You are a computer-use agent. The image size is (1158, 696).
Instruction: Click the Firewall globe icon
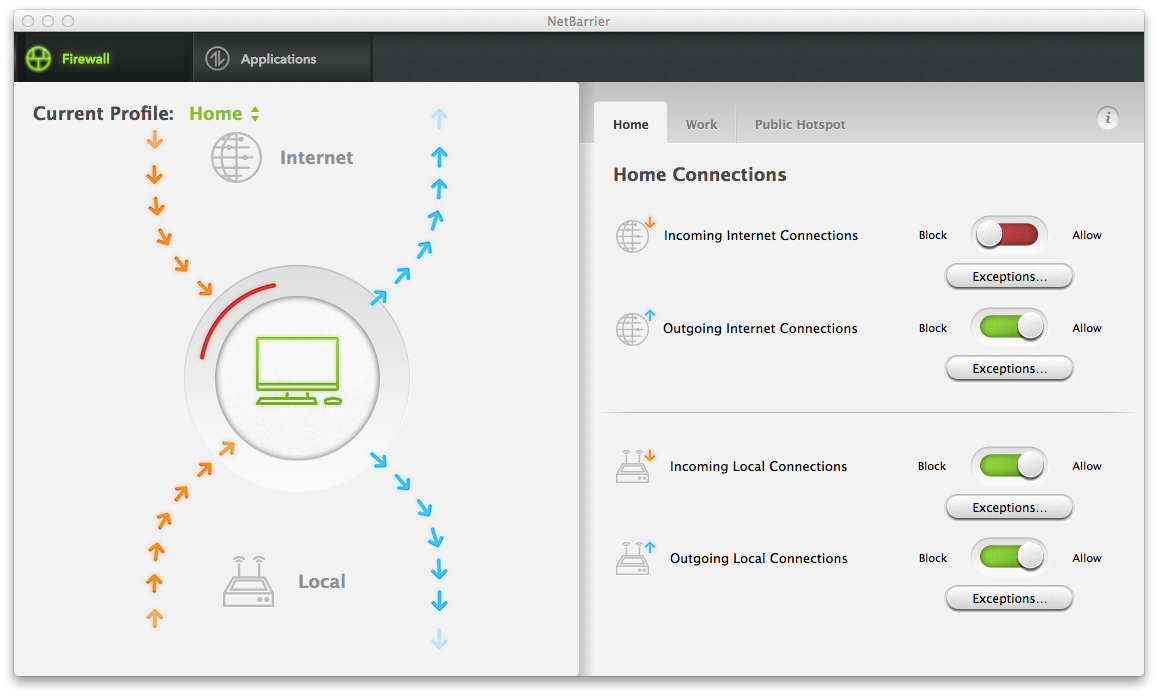[38, 58]
